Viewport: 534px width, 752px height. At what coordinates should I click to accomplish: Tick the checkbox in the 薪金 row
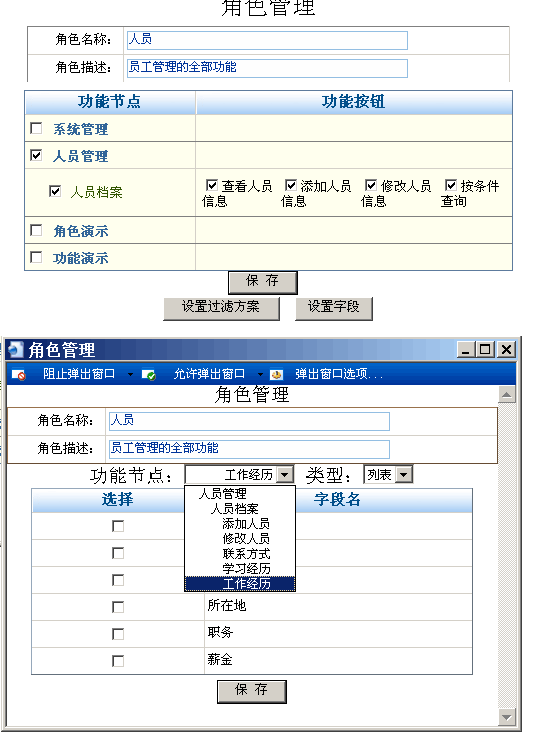pyautogui.click(x=118, y=661)
